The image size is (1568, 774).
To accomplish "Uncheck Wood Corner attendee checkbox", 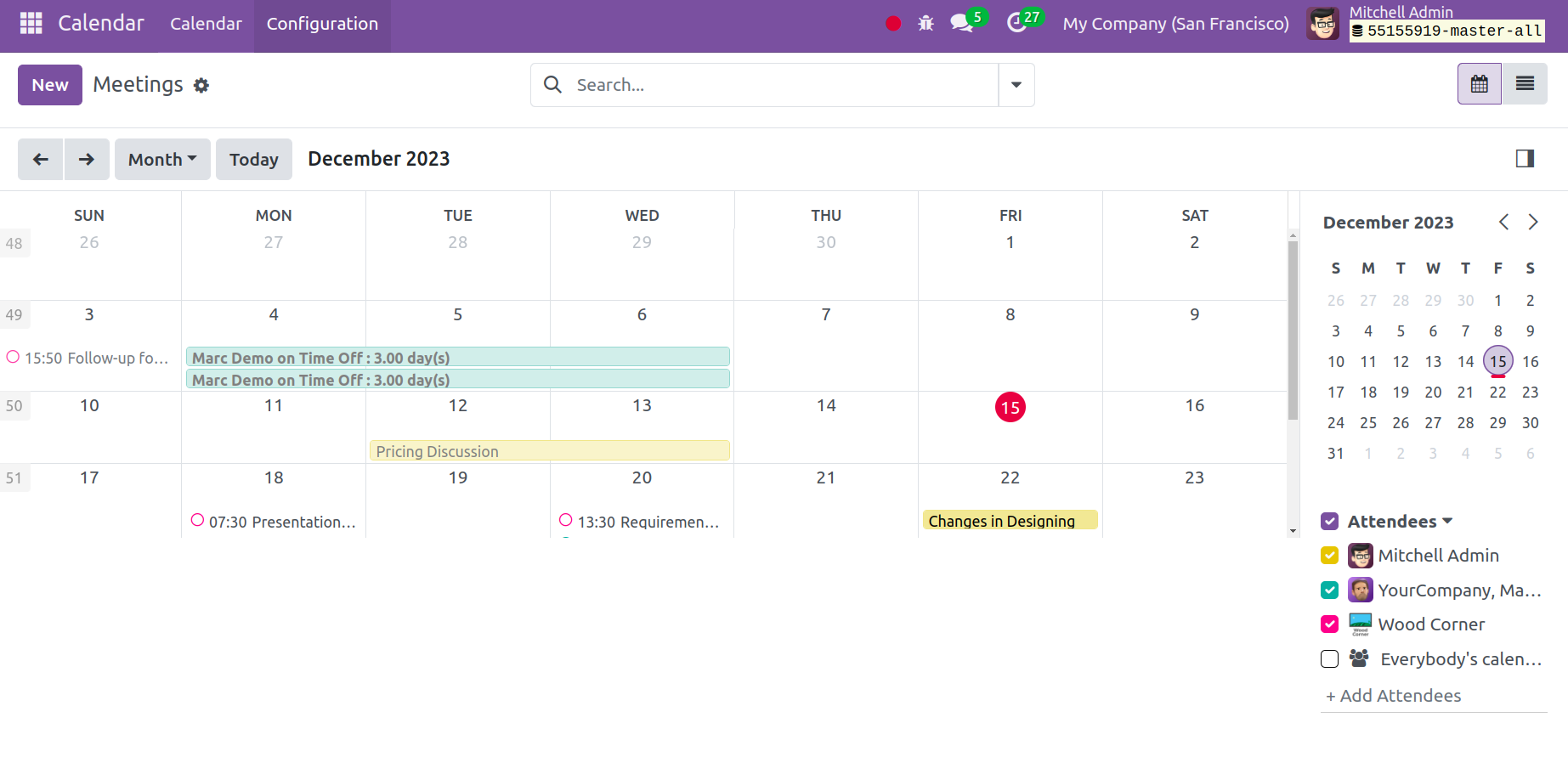I will [1330, 624].
